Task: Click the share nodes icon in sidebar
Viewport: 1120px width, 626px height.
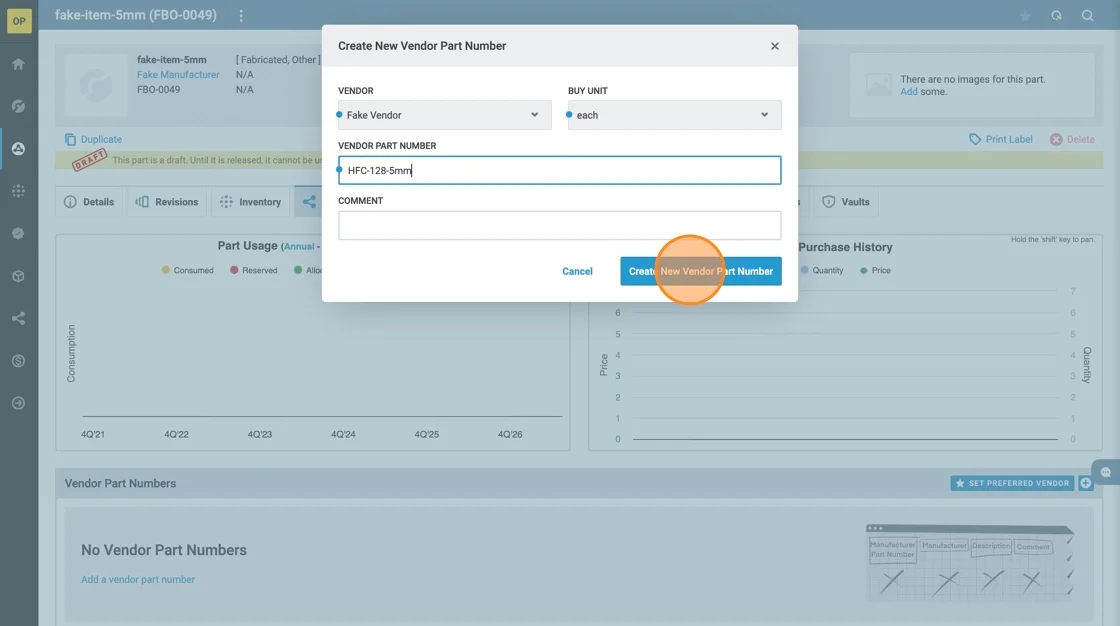Action: coord(18,319)
